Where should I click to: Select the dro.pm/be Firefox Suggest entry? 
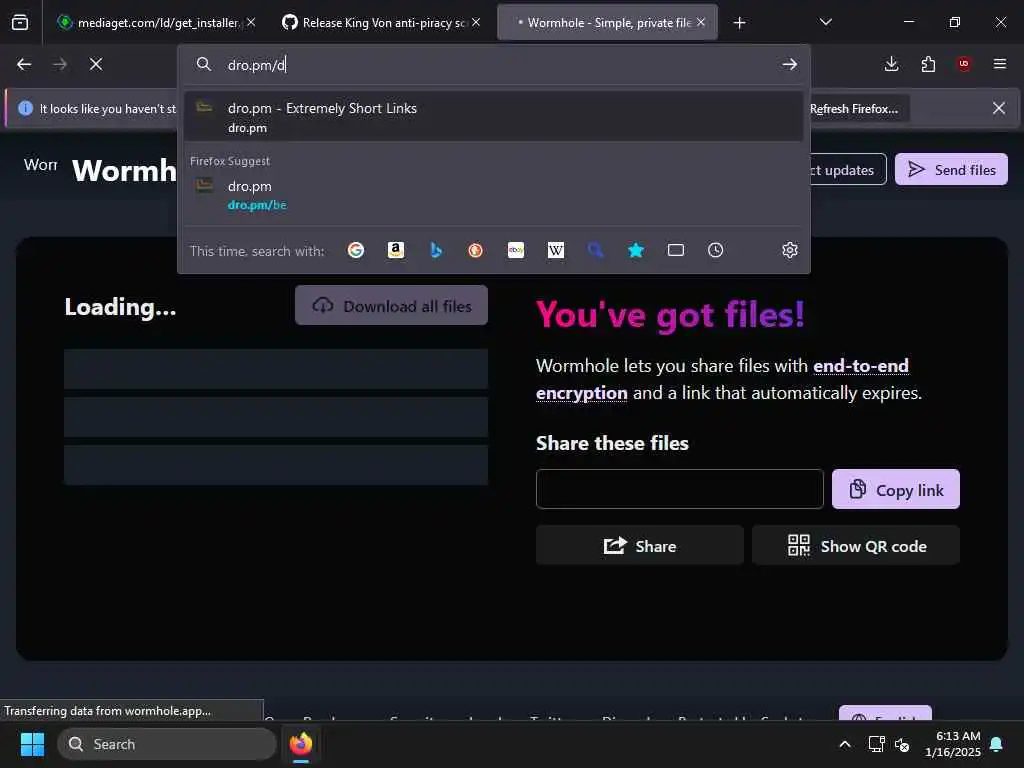point(494,195)
